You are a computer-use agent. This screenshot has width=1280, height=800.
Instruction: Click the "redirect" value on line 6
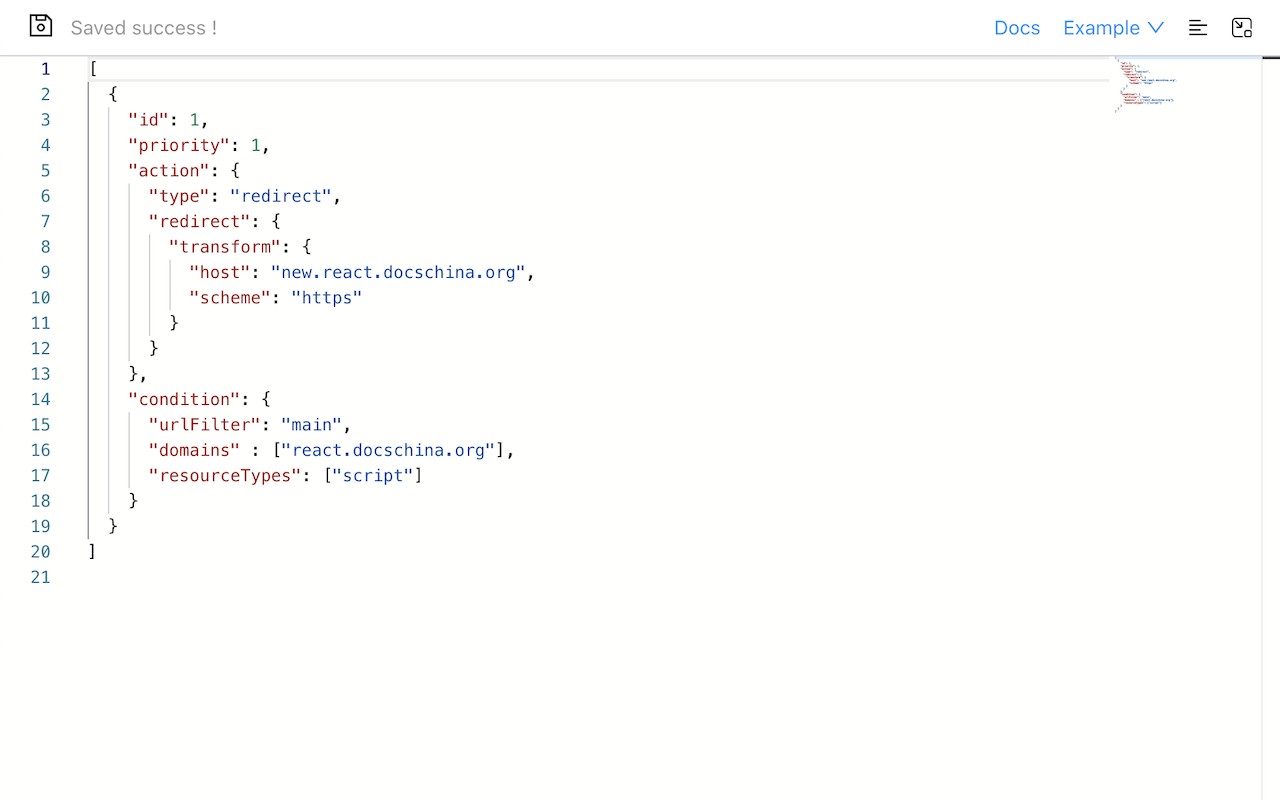pyautogui.click(x=281, y=196)
